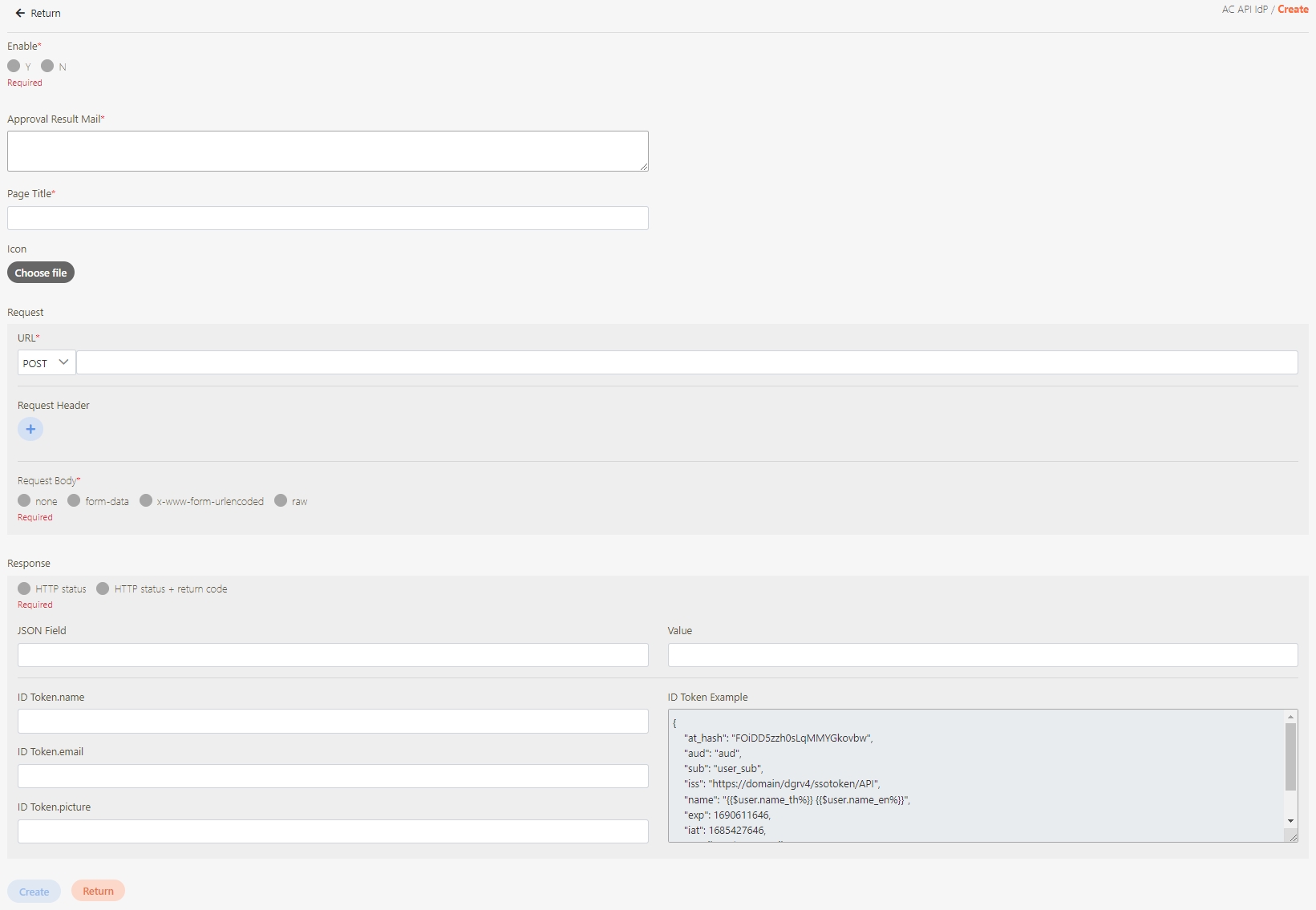Click into the request URL field
This screenshot has height=910, width=1316.
pos(686,362)
